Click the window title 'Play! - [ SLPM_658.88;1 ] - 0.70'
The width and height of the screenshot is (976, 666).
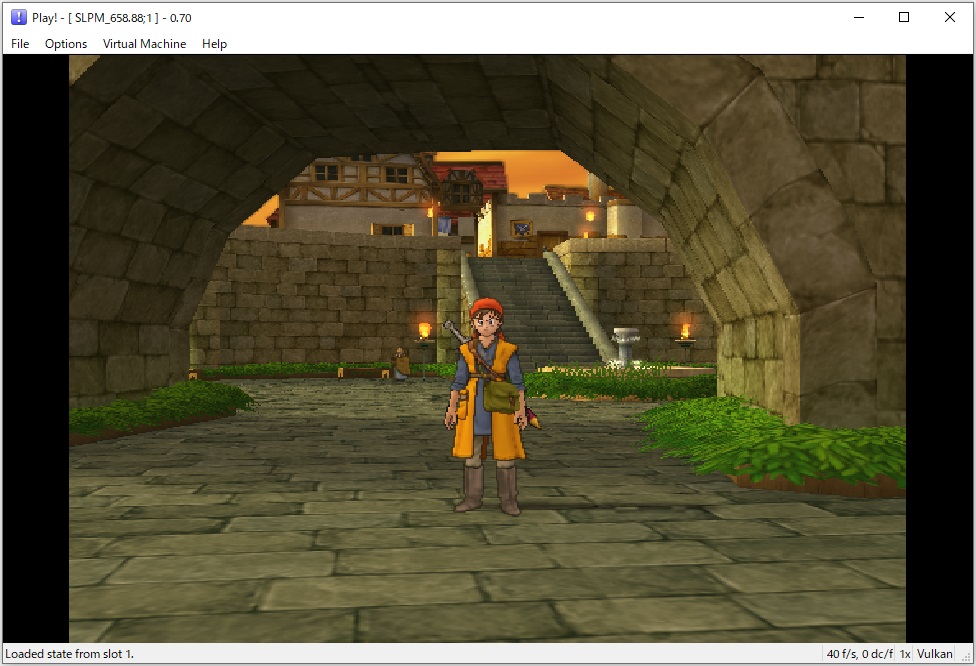[x=112, y=18]
